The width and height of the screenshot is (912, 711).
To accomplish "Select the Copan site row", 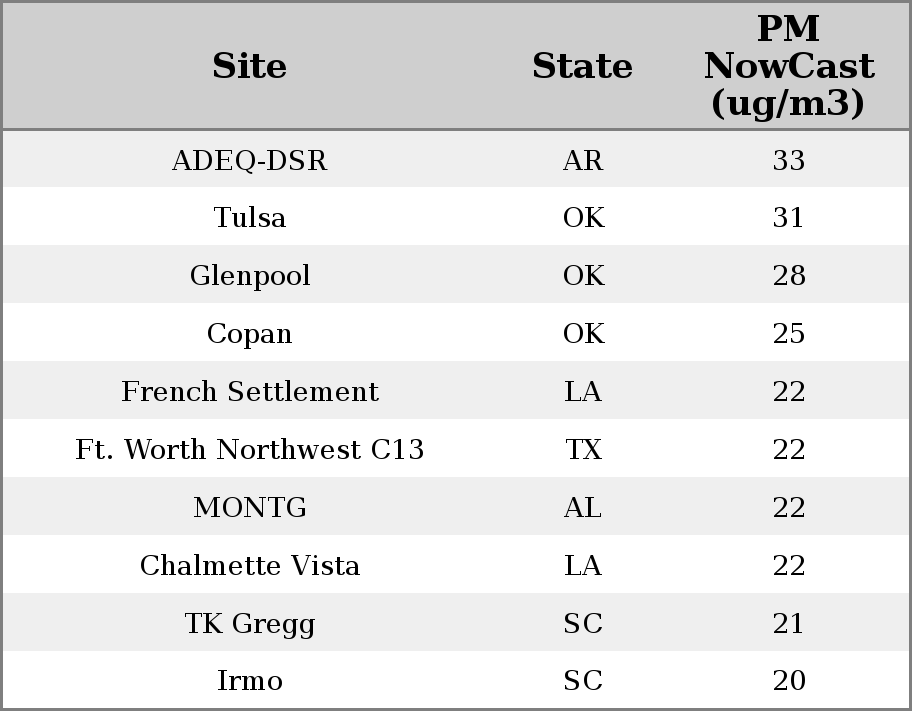I will point(249,334).
